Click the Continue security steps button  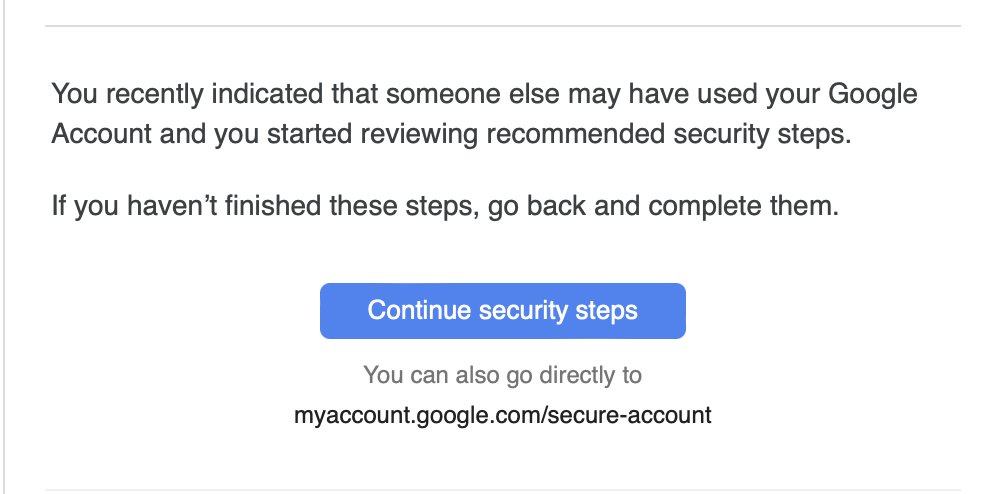click(x=502, y=310)
